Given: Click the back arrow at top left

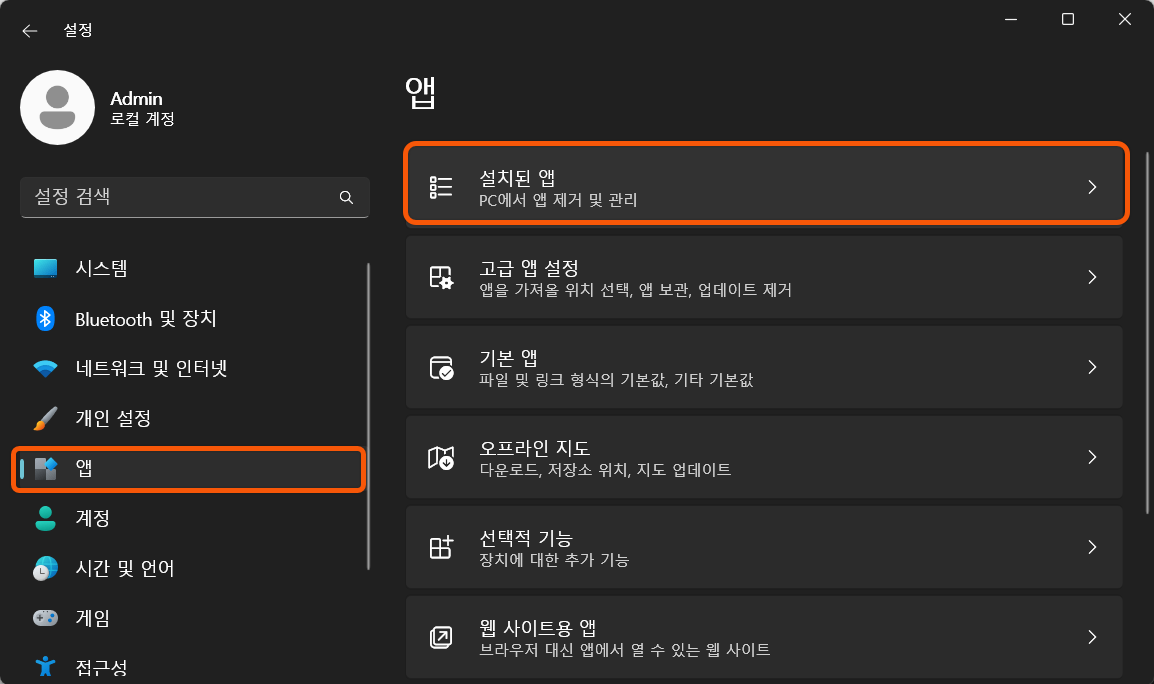Looking at the screenshot, I should click(x=29, y=30).
